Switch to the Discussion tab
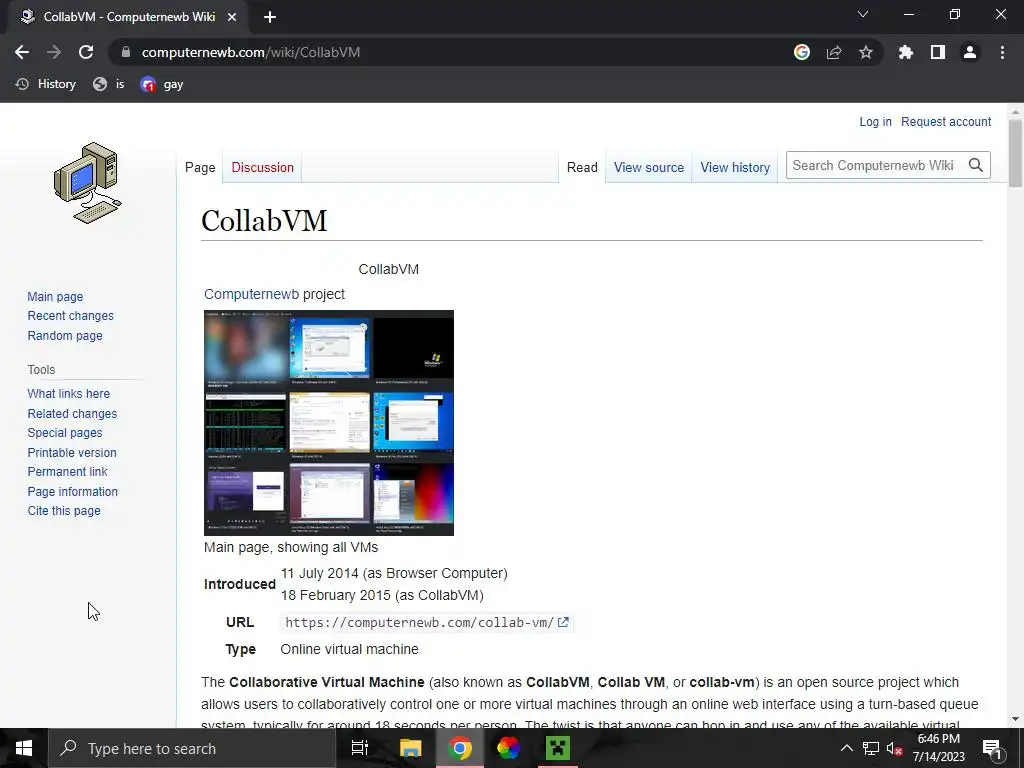Image resolution: width=1024 pixels, height=768 pixels. [x=263, y=167]
